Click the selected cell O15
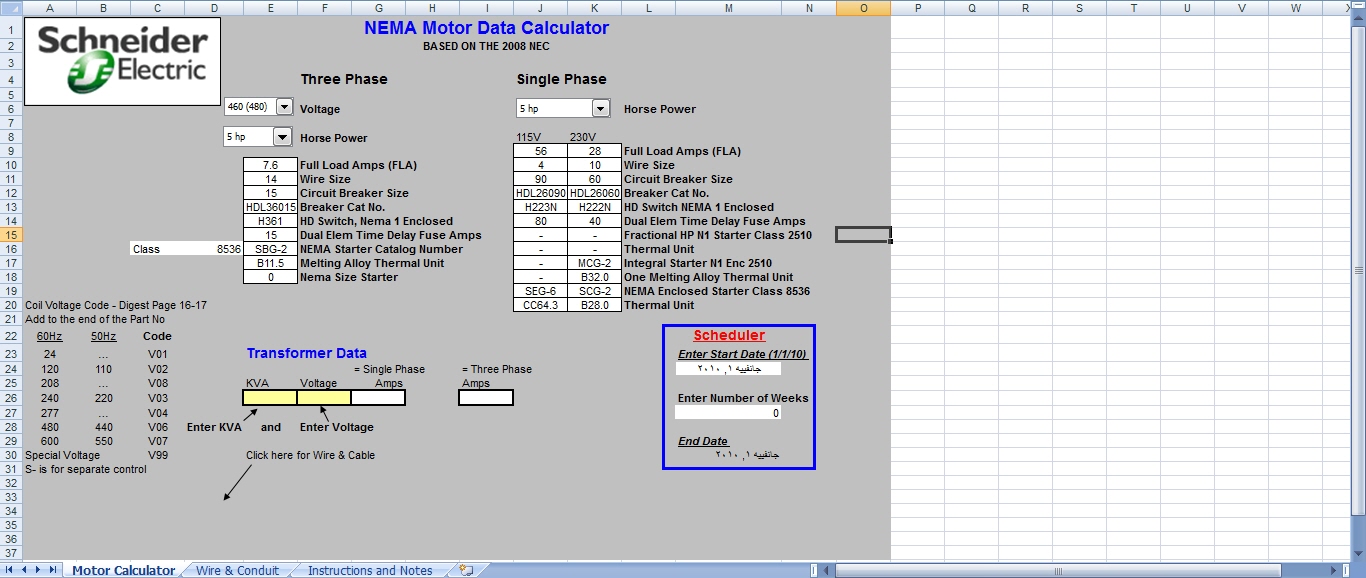 tap(863, 235)
